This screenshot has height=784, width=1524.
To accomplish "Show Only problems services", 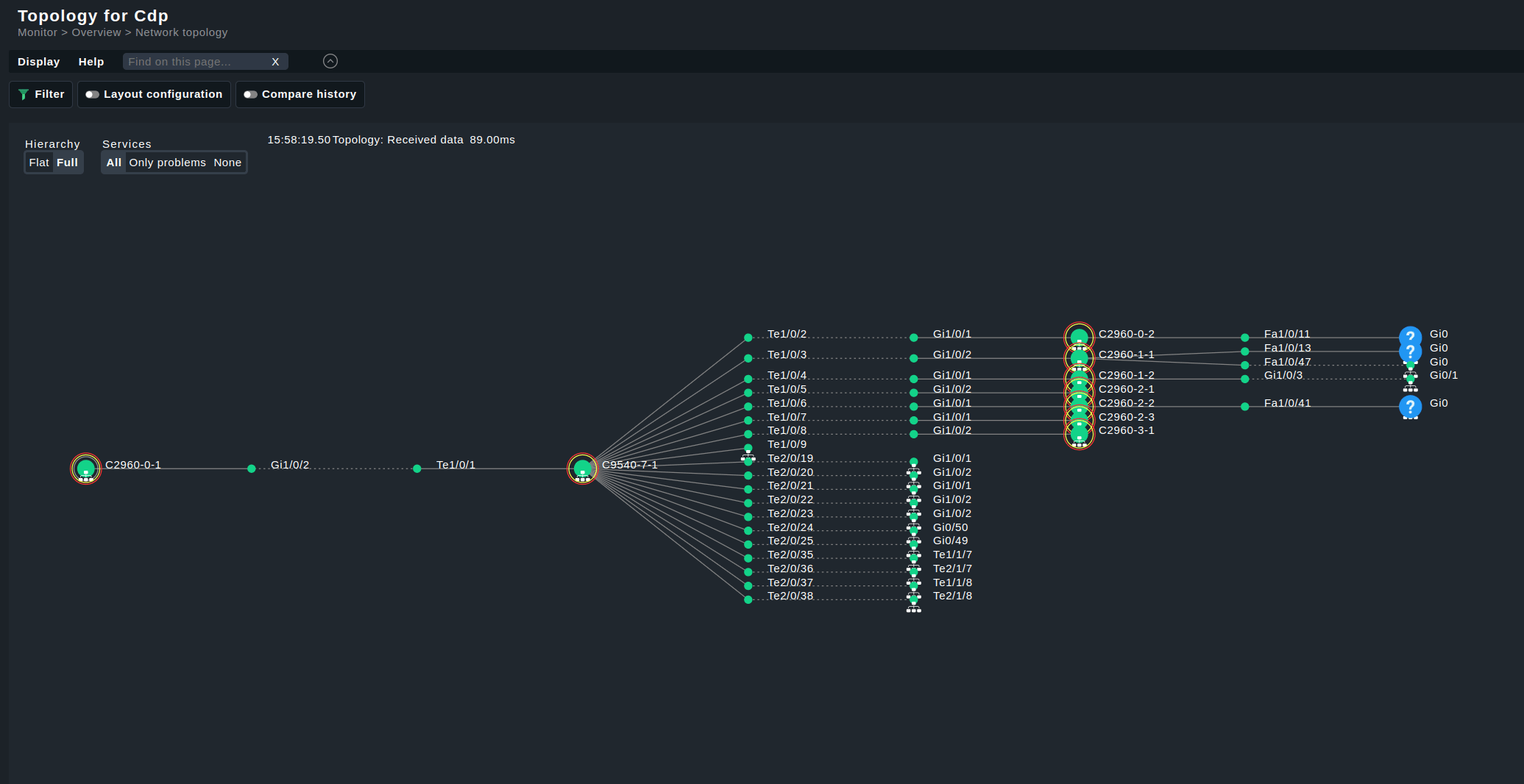I will click(167, 163).
